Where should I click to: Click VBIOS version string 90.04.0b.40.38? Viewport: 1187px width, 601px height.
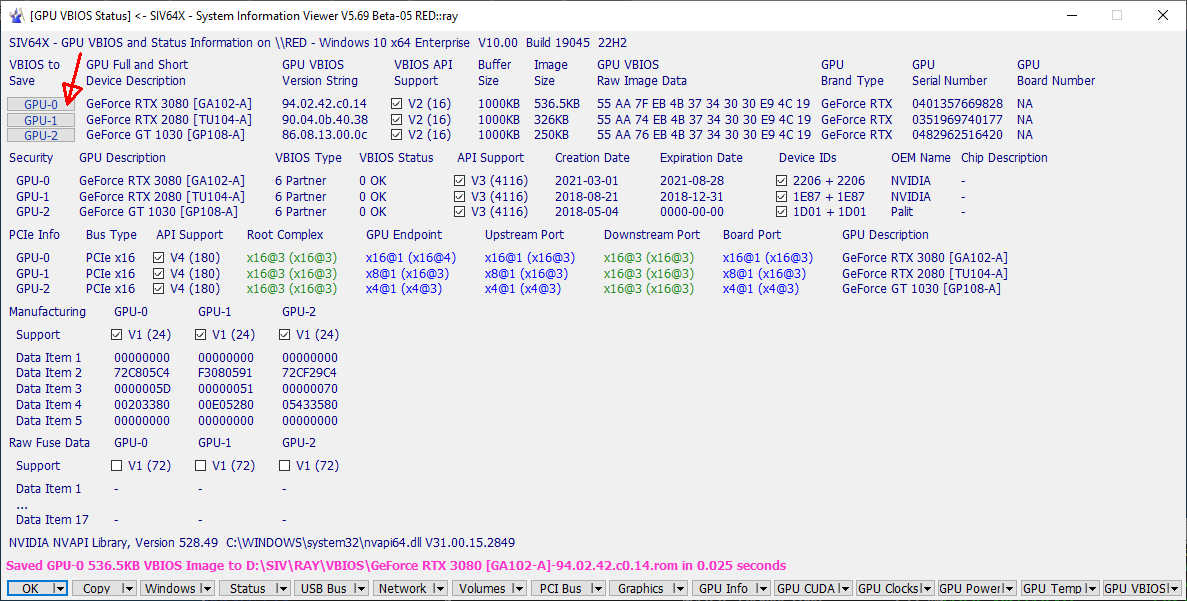[325, 120]
